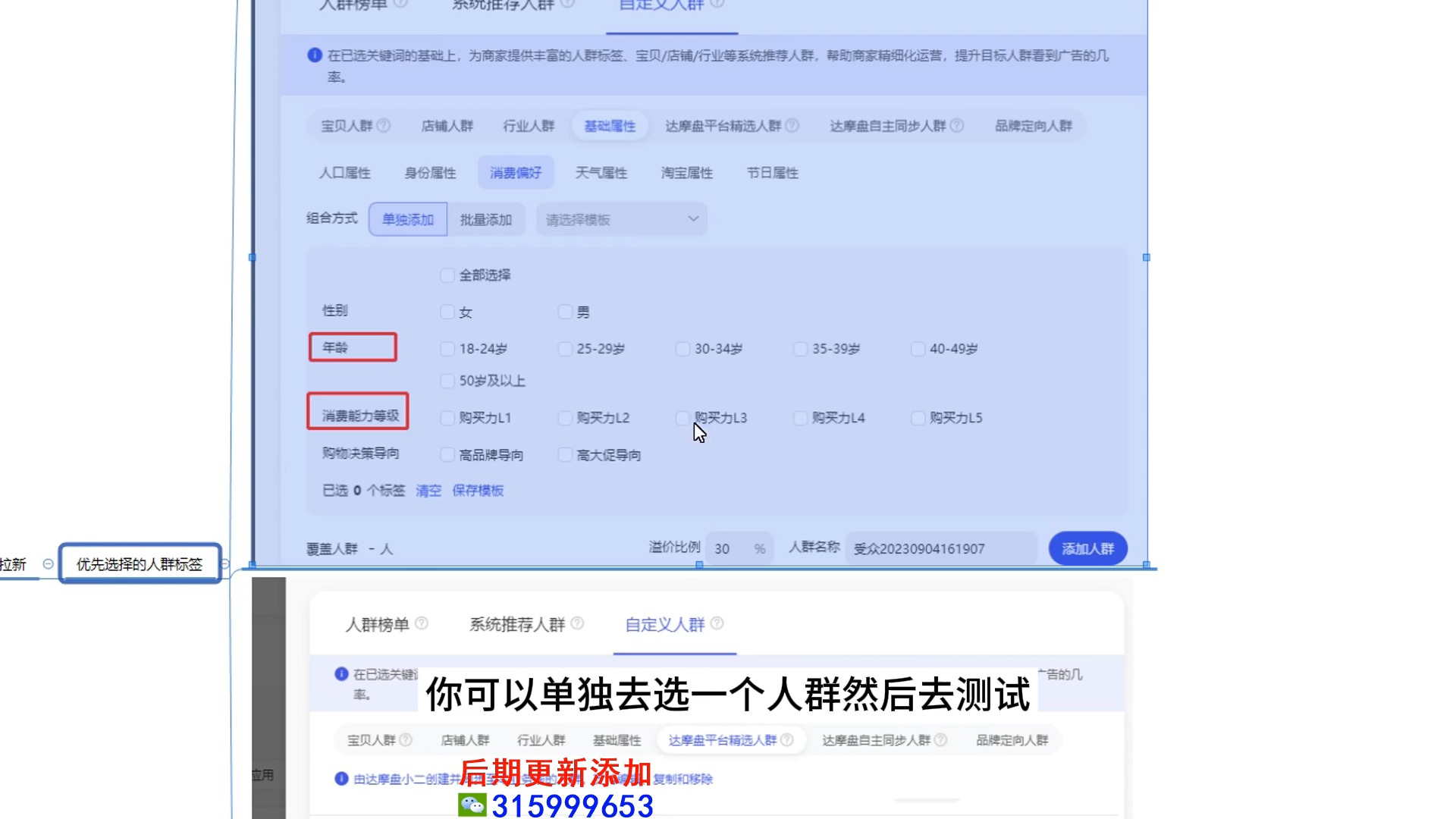Open 人群榜单 tab in the lower panel

377,624
